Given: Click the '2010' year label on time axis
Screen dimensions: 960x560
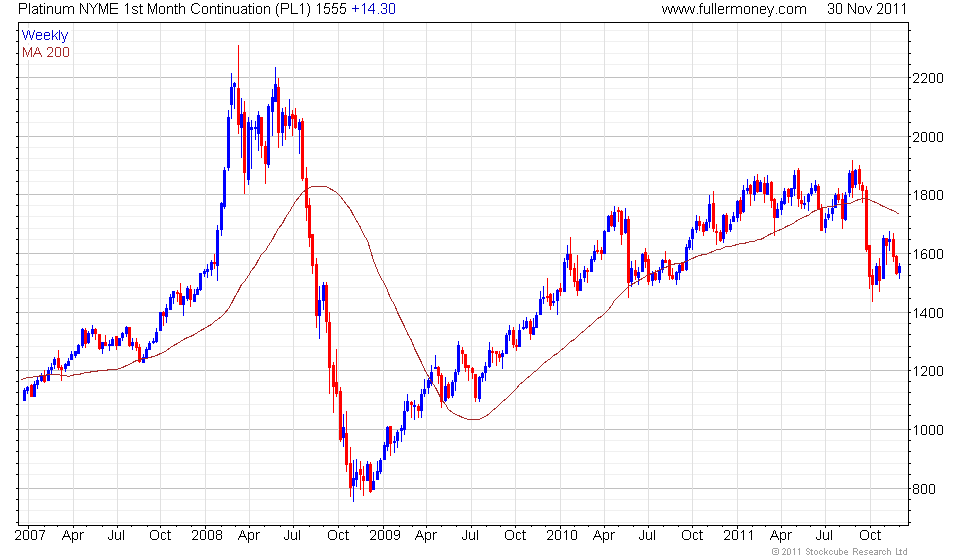Looking at the screenshot, I should (561, 536).
